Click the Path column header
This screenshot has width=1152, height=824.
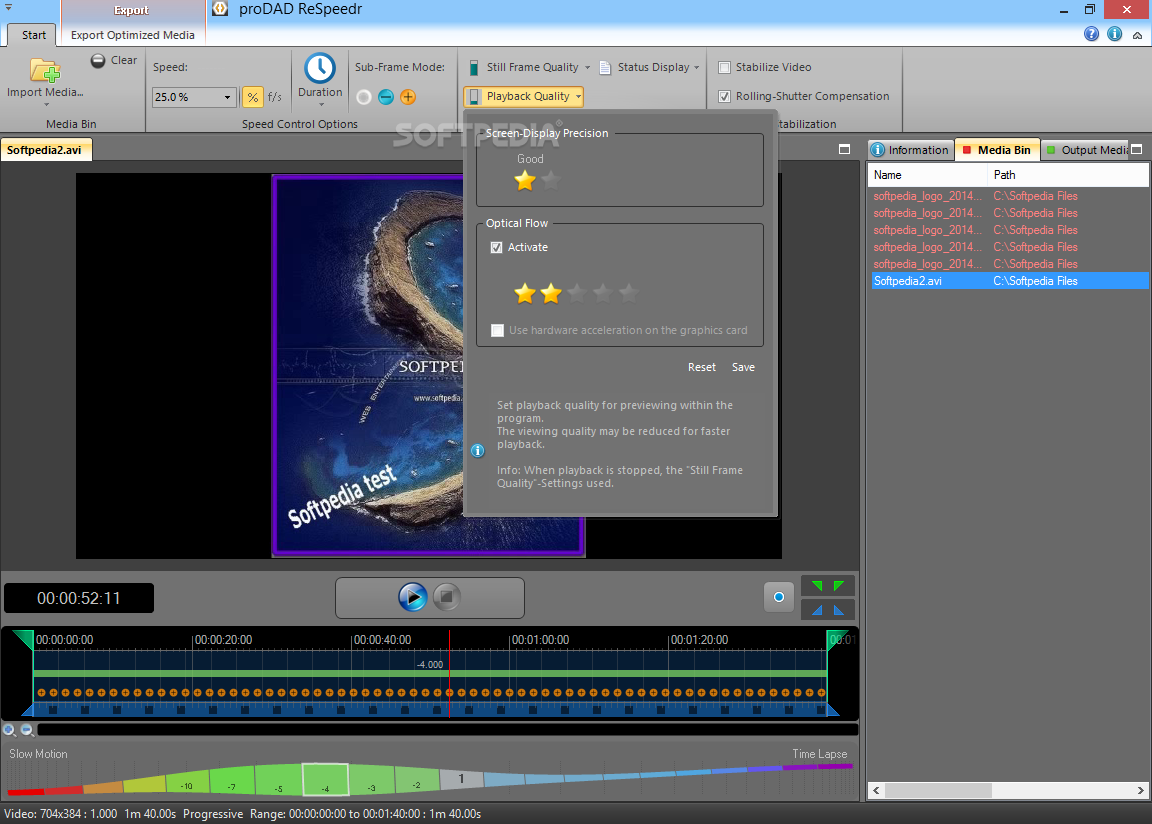(1068, 175)
